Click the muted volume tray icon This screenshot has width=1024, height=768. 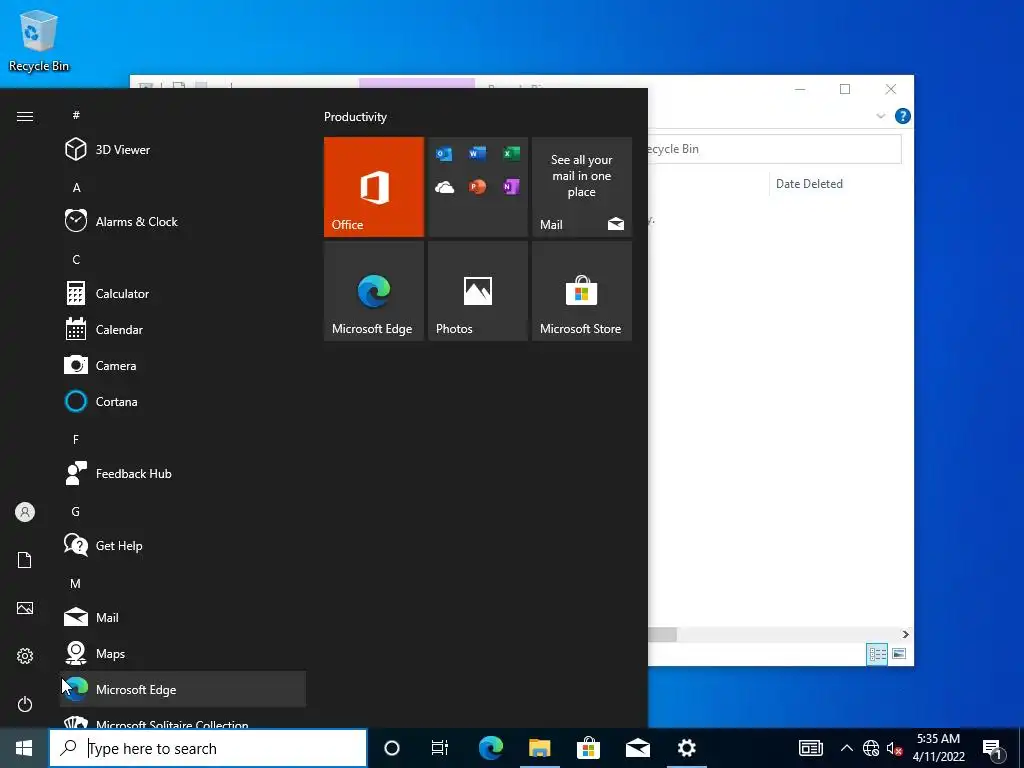894,748
